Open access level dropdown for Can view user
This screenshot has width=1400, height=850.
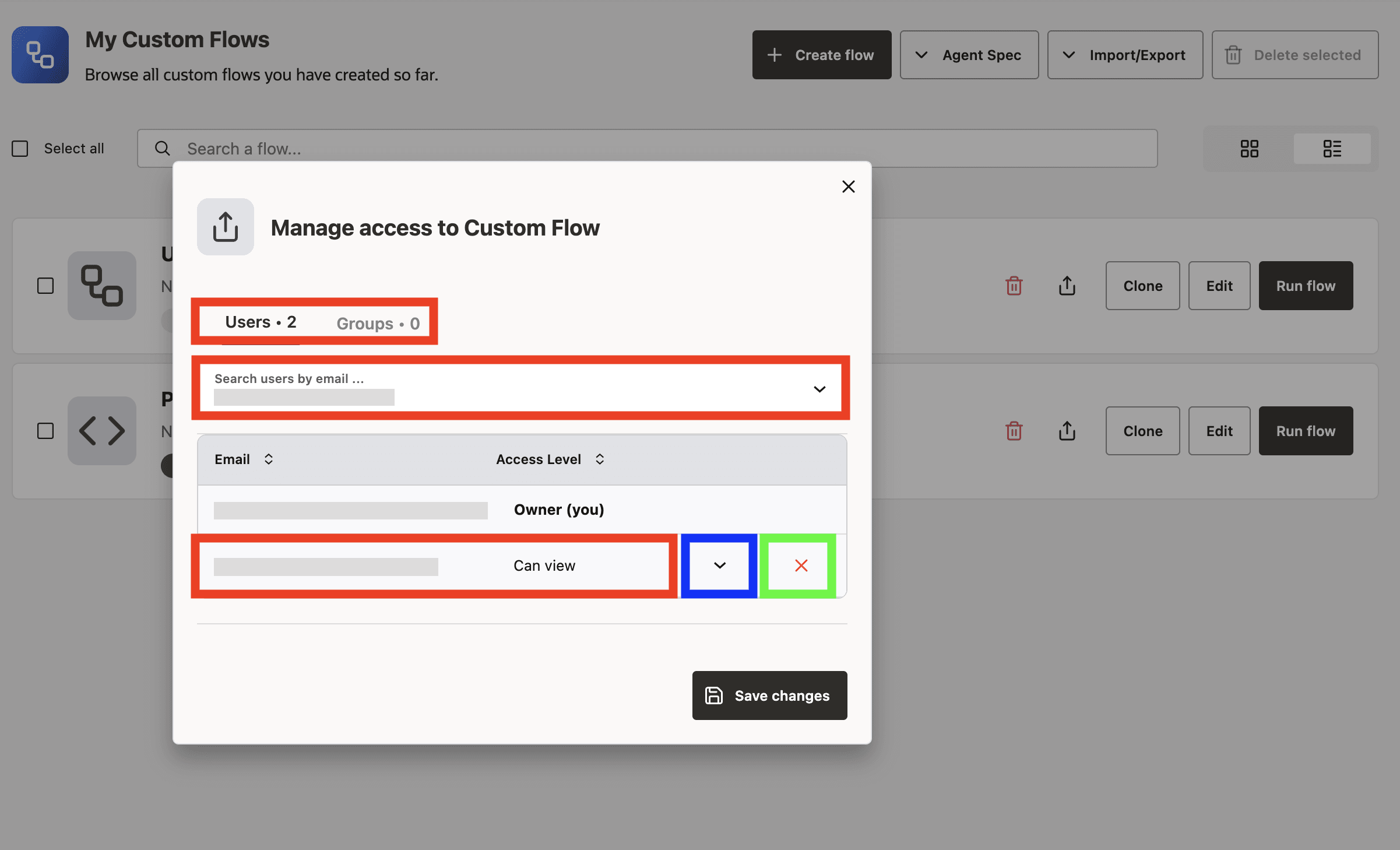(x=720, y=566)
